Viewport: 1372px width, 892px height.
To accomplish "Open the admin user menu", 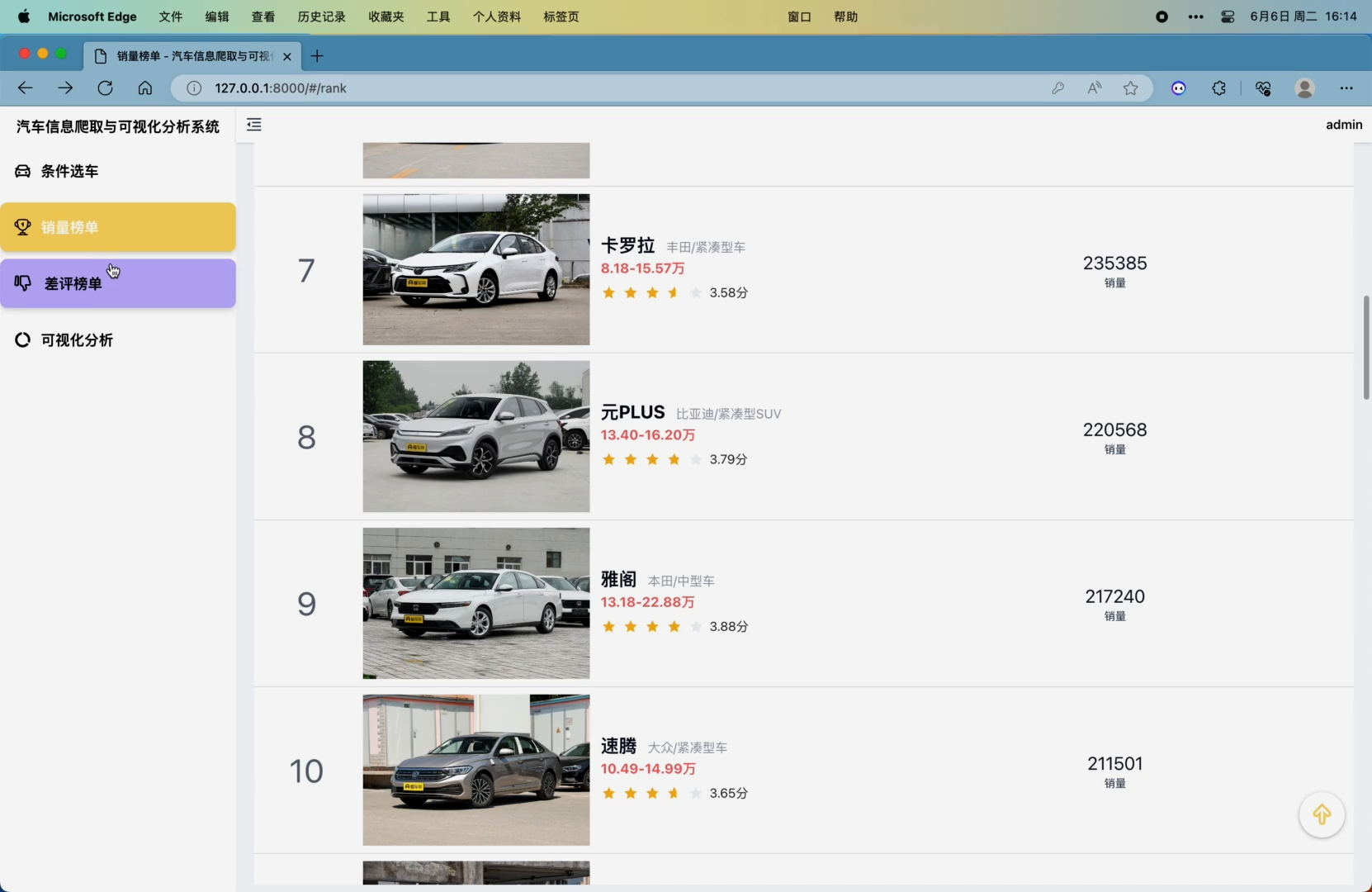I will click(1344, 125).
